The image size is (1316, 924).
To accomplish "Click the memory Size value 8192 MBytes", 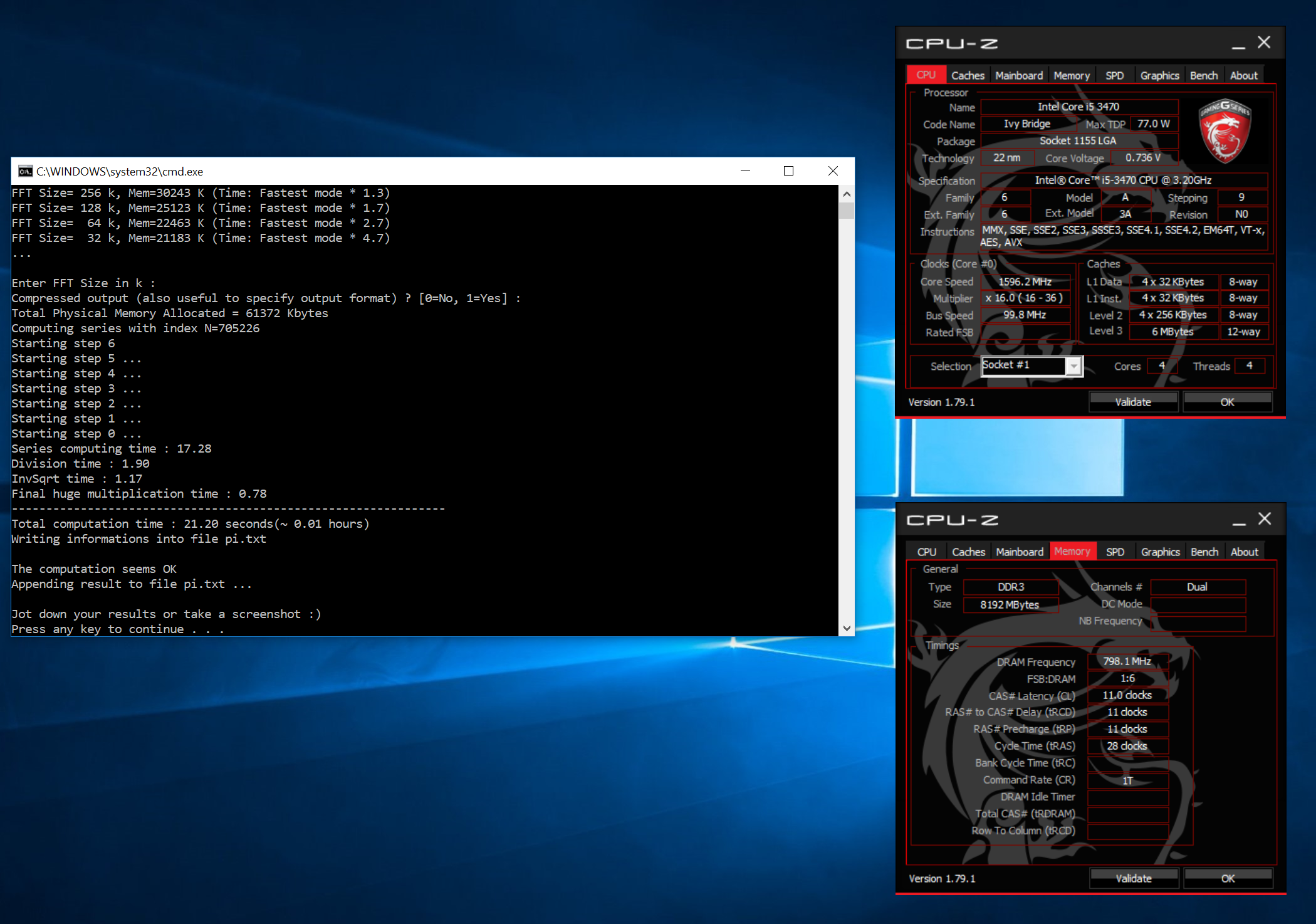I will [1011, 604].
